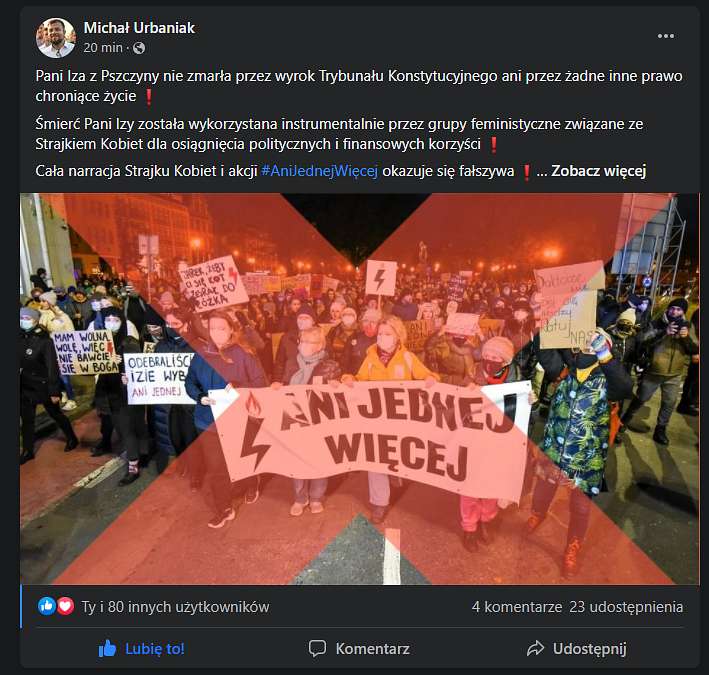This screenshot has height=675, width=709.
Task: Click the share arrow icon
Action: click(535, 648)
